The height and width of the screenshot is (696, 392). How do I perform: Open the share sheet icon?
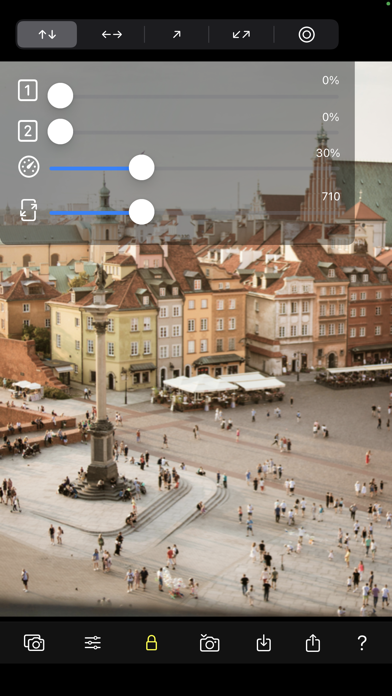coord(313,643)
